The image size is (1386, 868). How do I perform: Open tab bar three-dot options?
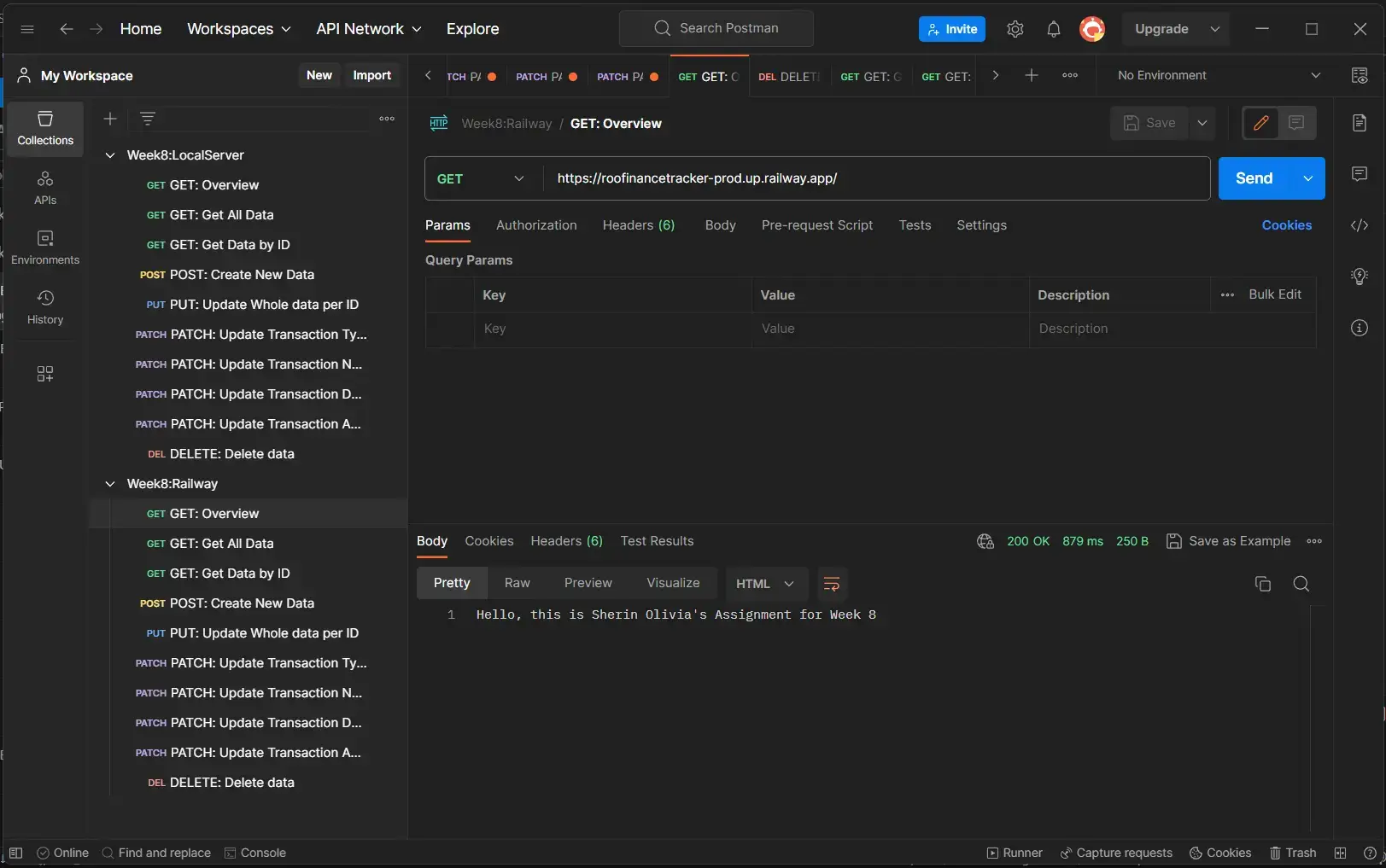click(x=1070, y=75)
